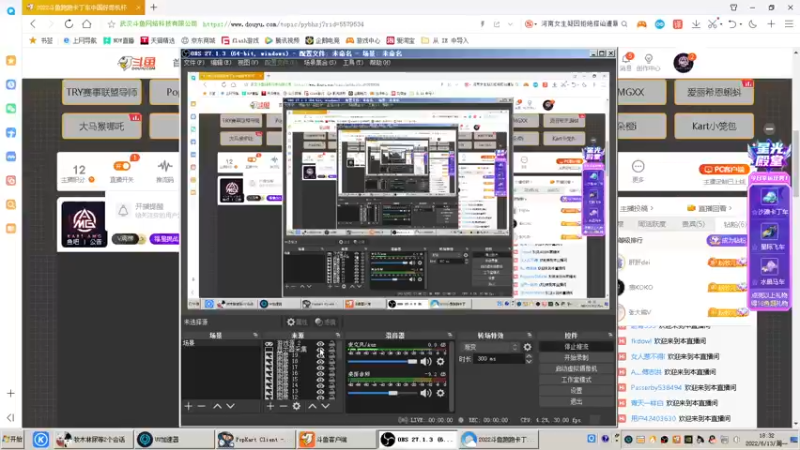Image resolution: width=800 pixels, height=450 pixels.
Task: Move source up in OBS Sources panel
Action: [312, 406]
